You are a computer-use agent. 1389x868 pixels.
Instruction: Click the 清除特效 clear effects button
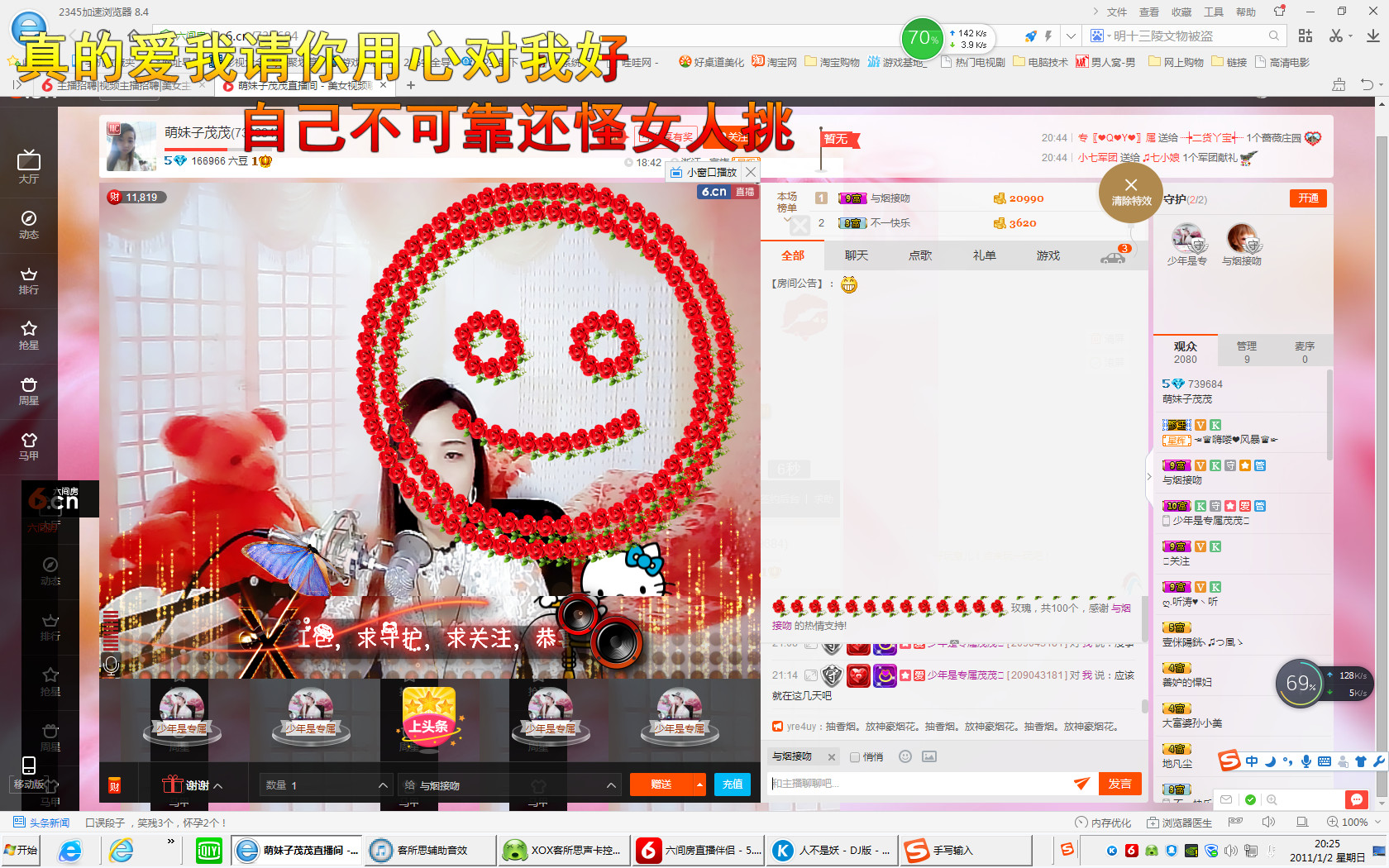(1131, 192)
